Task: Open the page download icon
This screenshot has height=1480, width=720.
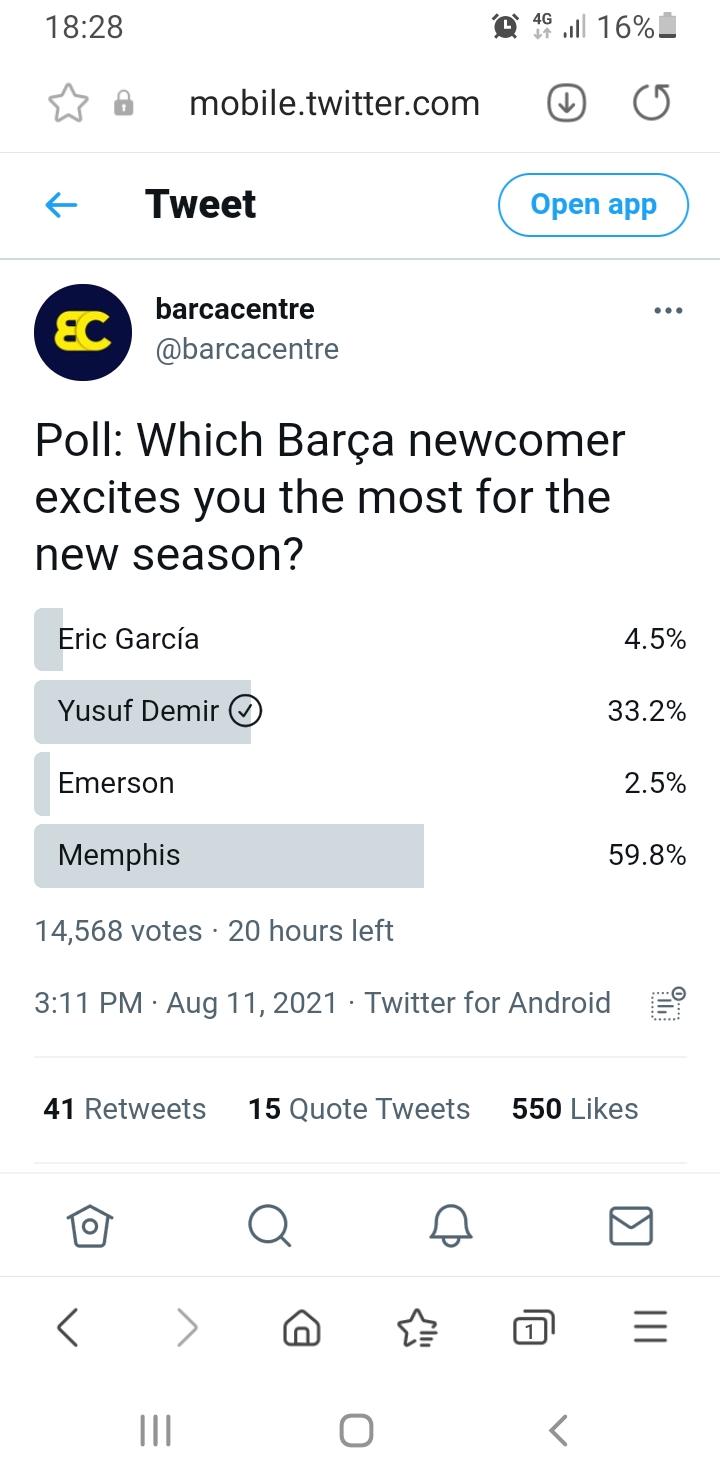Action: 567,103
